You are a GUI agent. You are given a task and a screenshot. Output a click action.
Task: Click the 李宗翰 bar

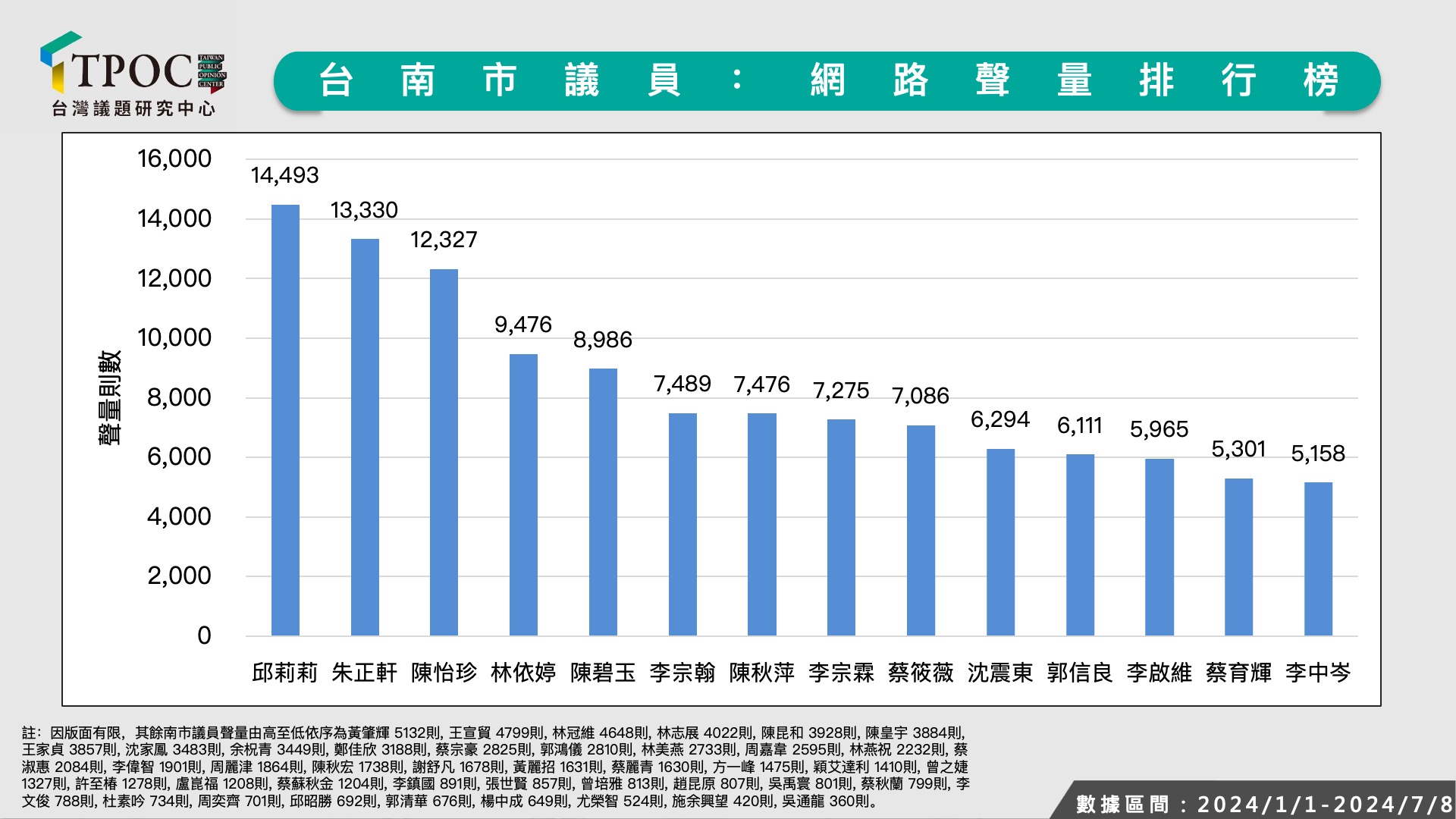[682, 524]
